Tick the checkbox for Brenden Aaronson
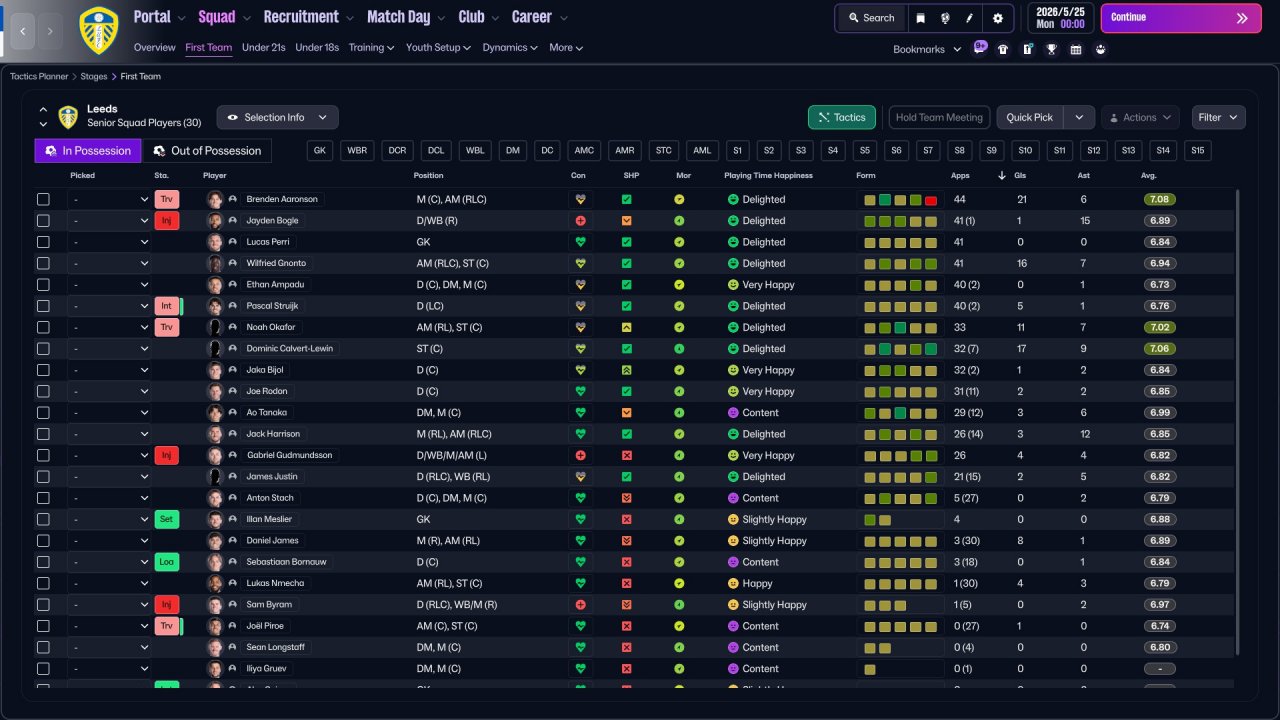1280x720 pixels. 43,199
